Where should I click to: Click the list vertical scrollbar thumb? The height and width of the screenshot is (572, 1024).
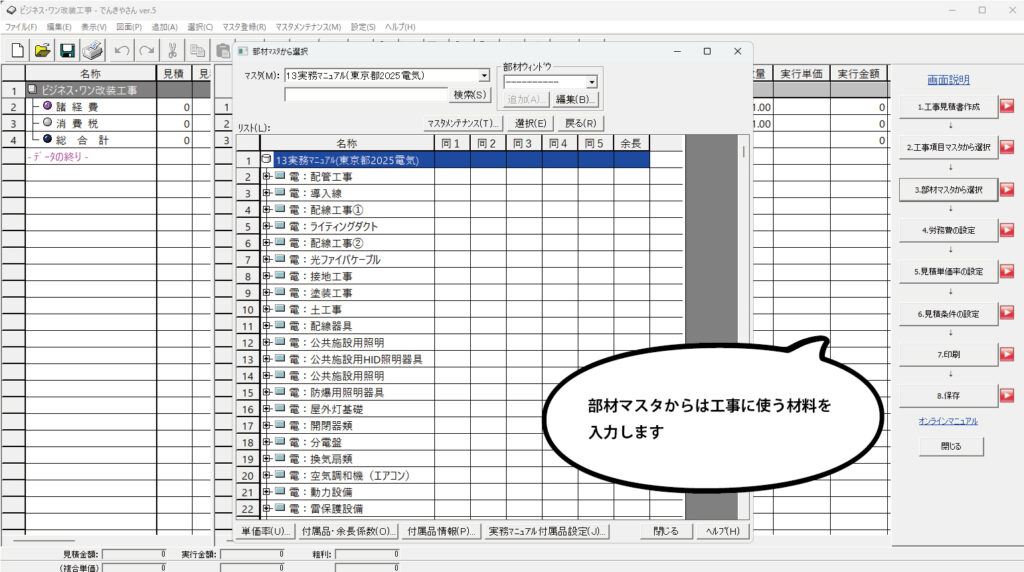pos(743,151)
